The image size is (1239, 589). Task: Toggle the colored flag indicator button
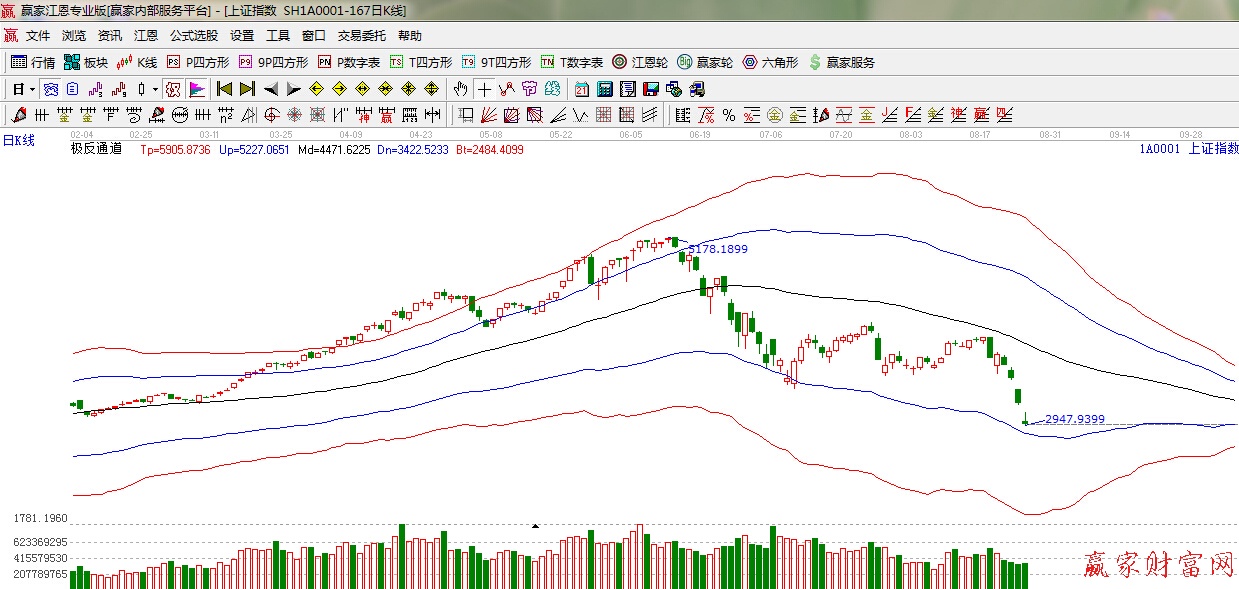pyautogui.click(x=196, y=89)
